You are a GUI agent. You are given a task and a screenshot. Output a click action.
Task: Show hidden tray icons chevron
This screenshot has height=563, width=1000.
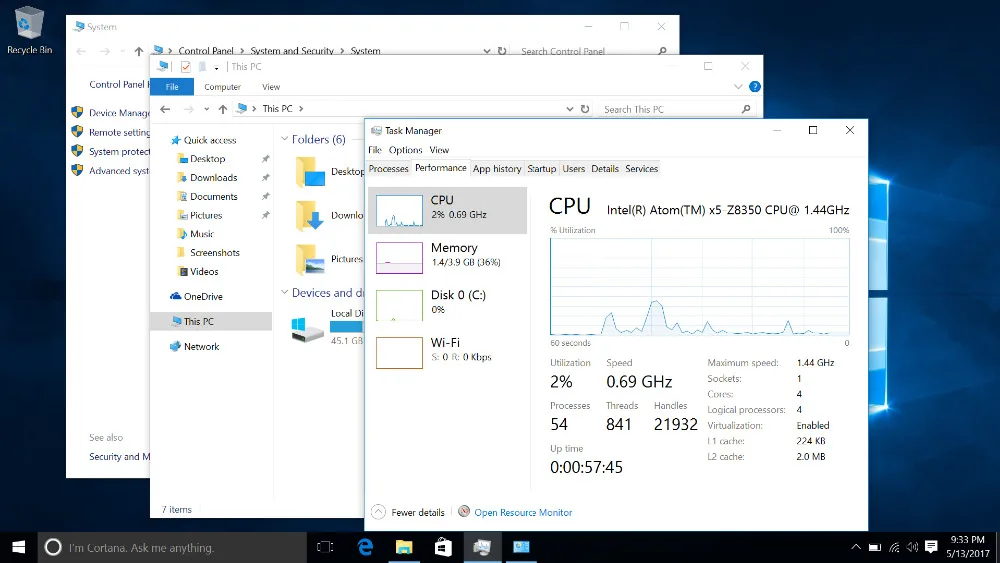856,547
